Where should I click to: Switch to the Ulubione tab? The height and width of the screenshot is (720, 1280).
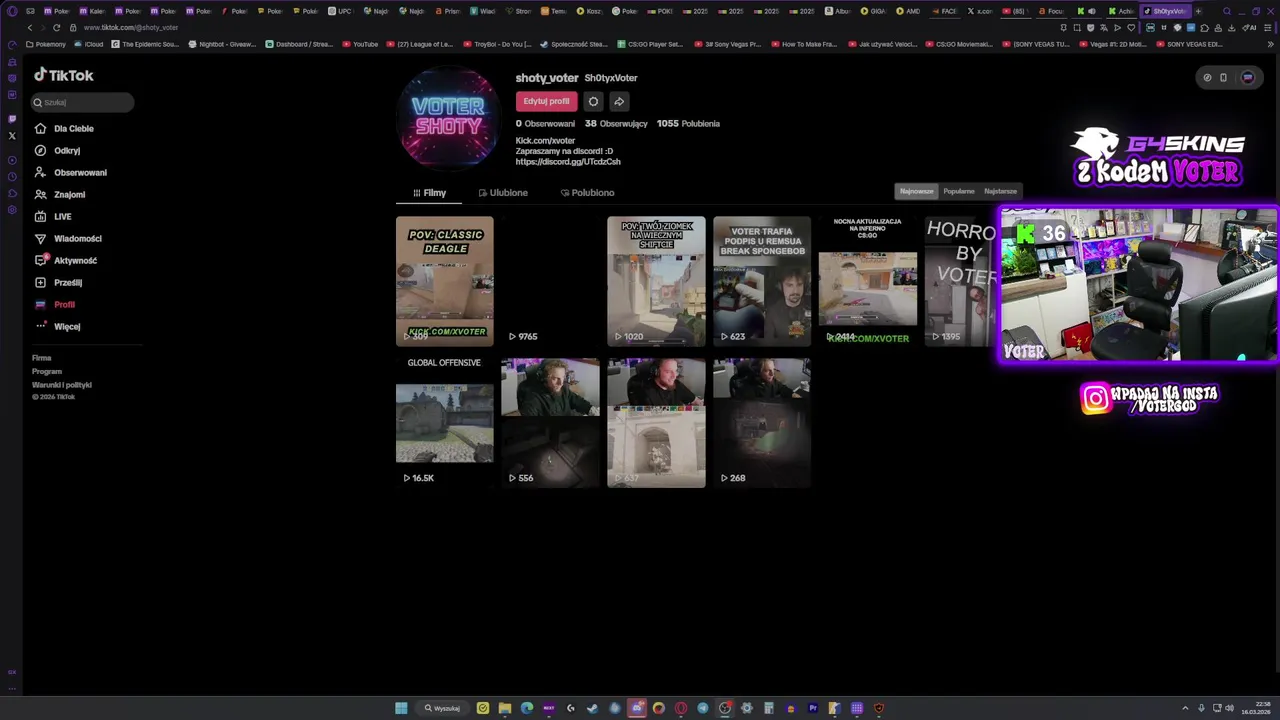pos(503,193)
